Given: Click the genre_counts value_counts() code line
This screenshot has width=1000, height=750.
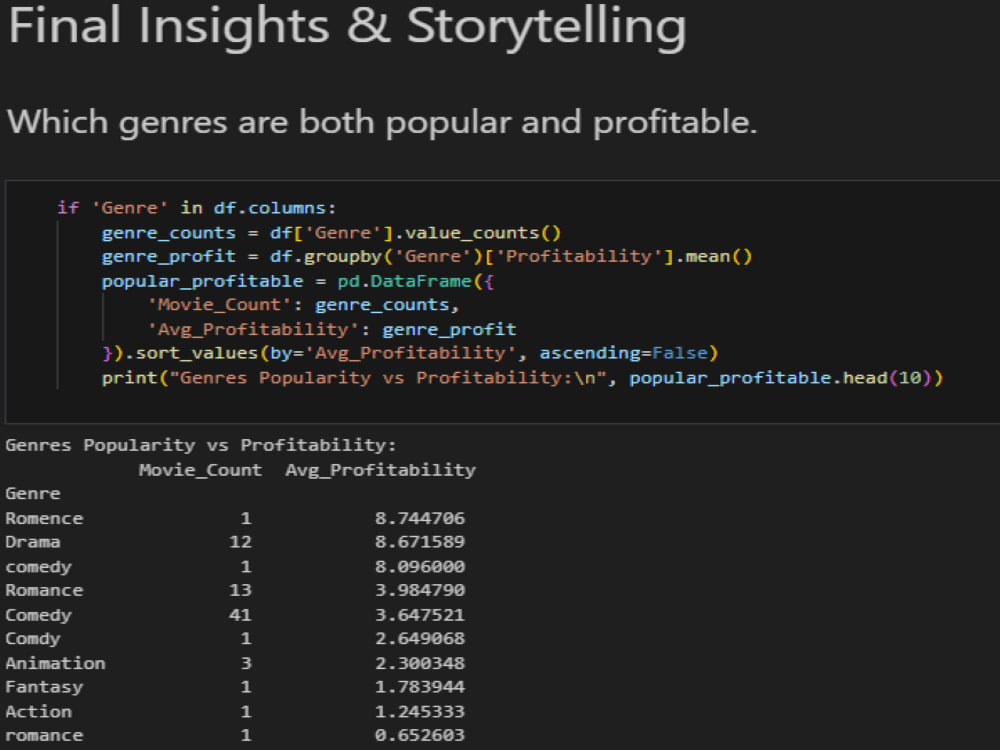Looking at the screenshot, I should click(x=331, y=233).
